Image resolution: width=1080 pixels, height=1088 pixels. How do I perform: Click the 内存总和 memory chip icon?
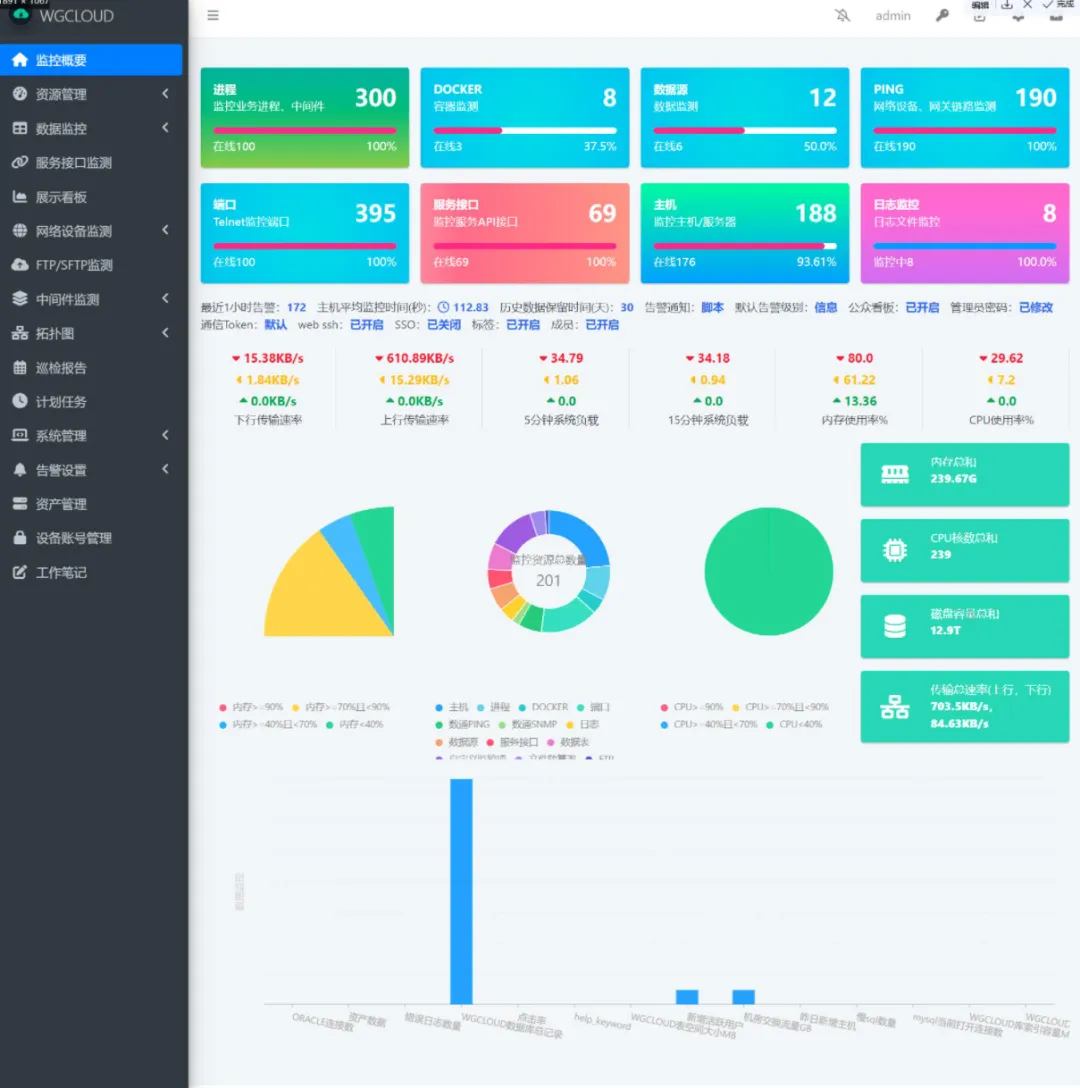click(895, 474)
